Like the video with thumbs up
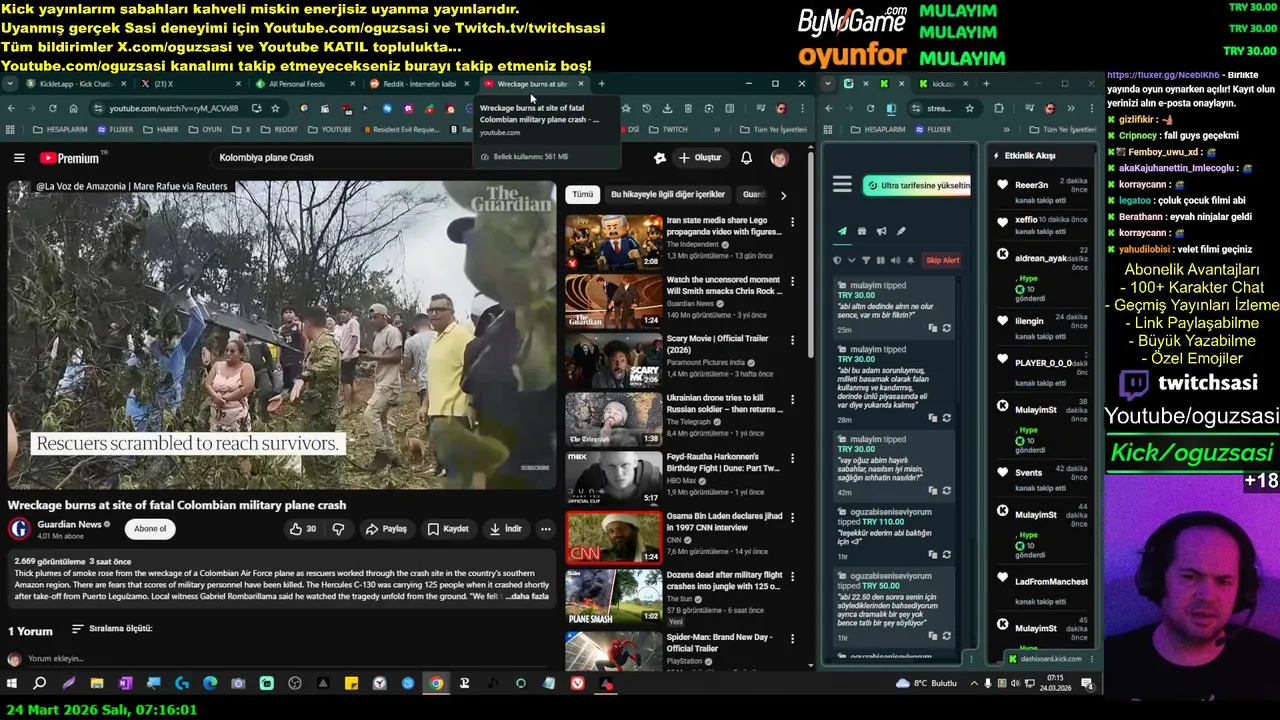The height and width of the screenshot is (720, 1280). click(302, 529)
